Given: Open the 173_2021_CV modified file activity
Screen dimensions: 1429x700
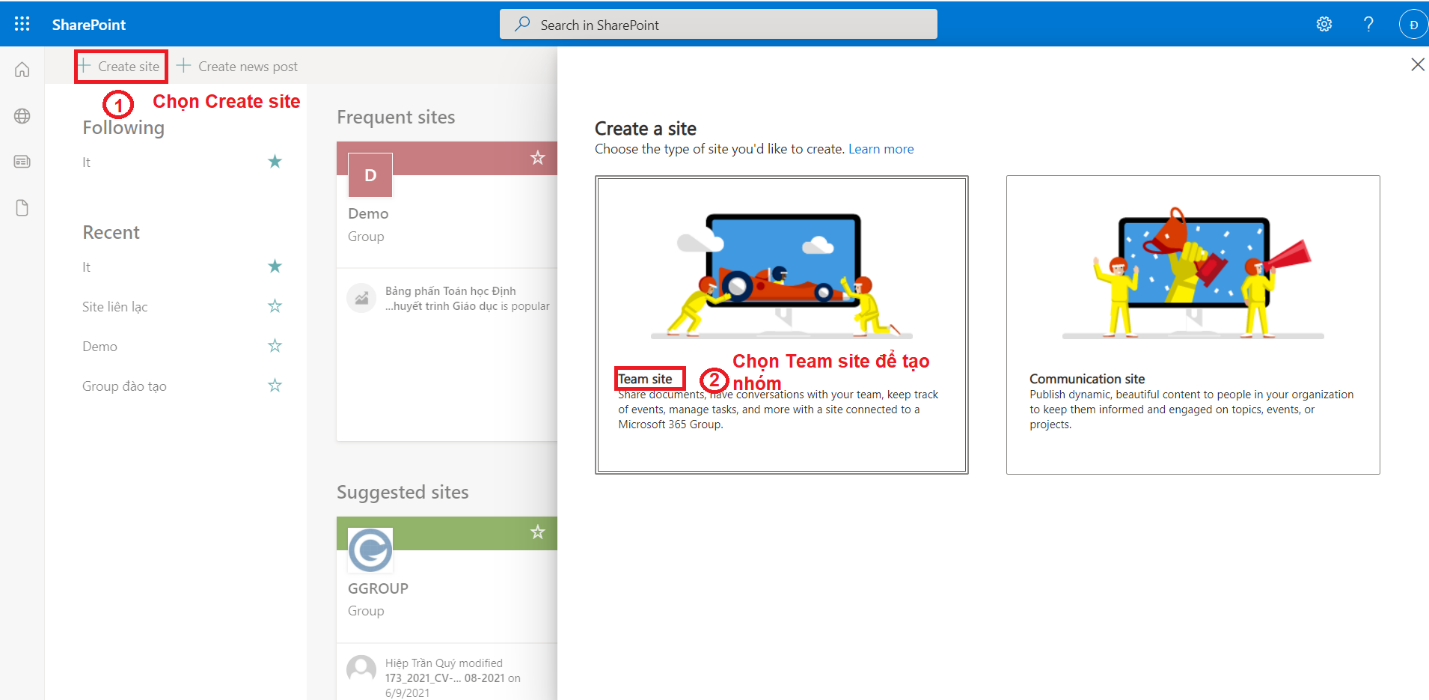Looking at the screenshot, I should point(453,677).
